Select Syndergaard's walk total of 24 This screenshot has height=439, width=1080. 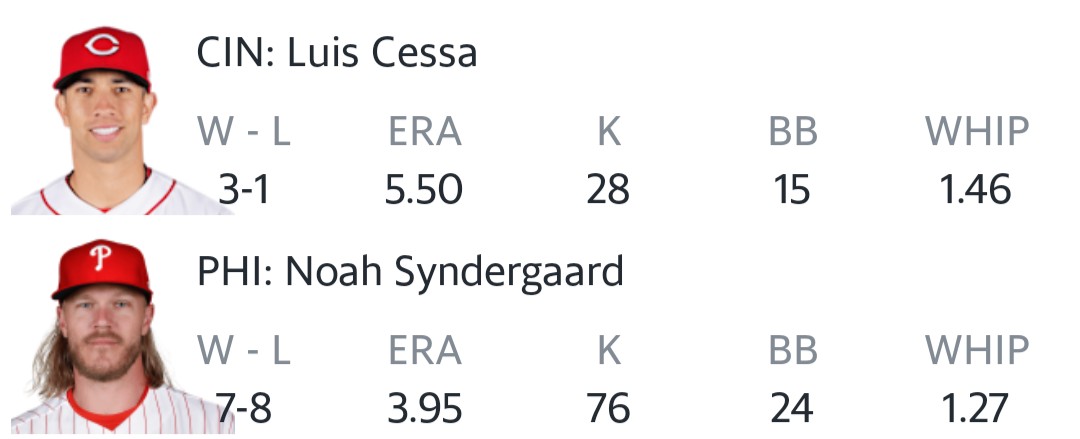792,408
